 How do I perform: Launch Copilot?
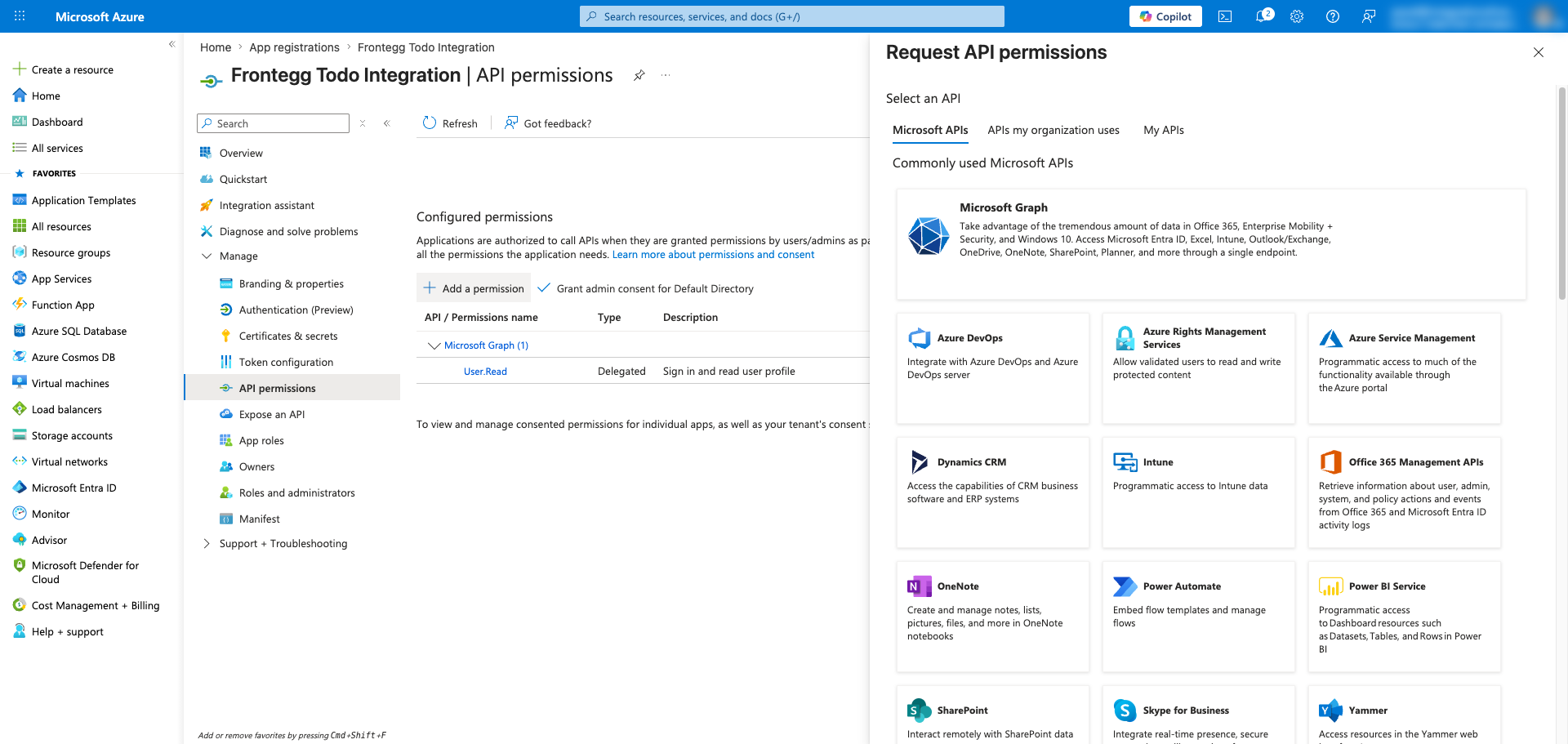click(1165, 16)
